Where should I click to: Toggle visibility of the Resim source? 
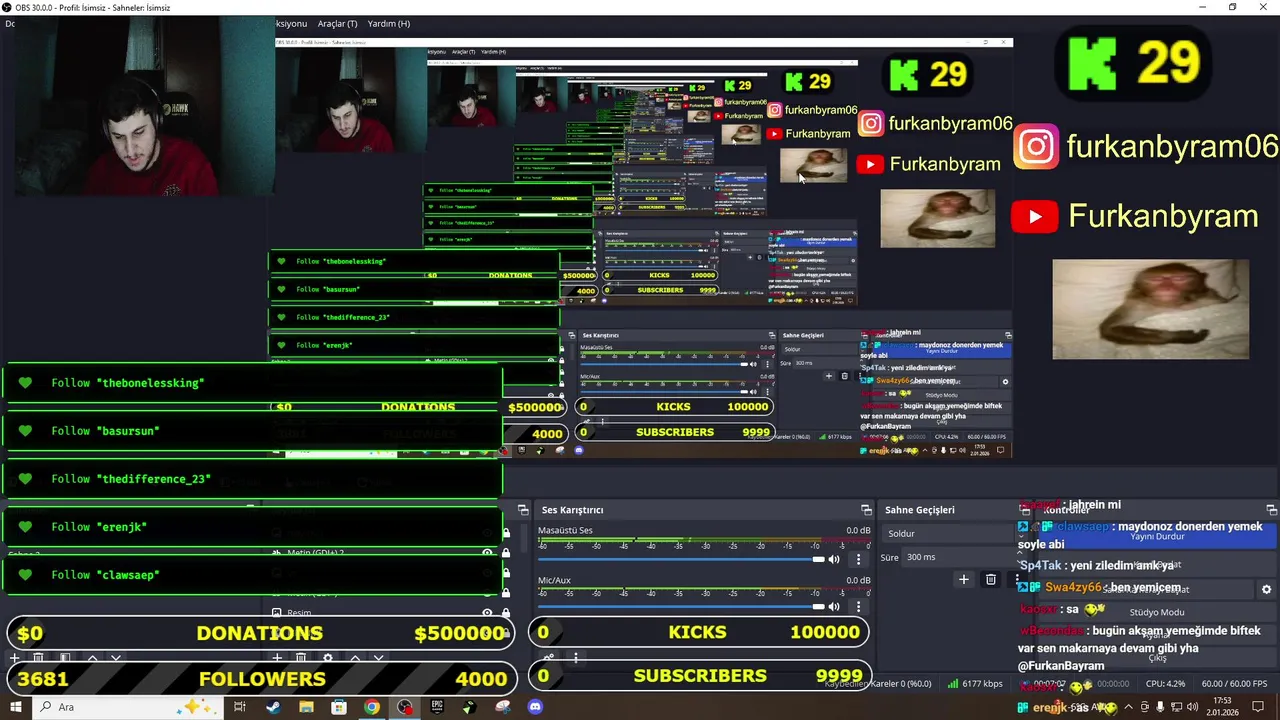coord(488,613)
